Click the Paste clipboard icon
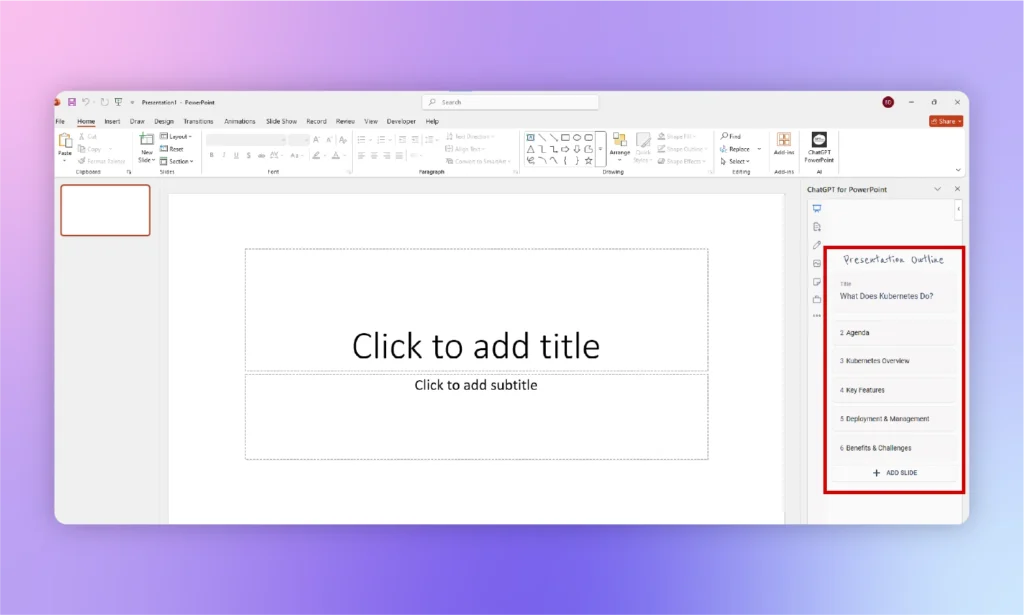Screen dimensions: 1024x615 coord(65,140)
